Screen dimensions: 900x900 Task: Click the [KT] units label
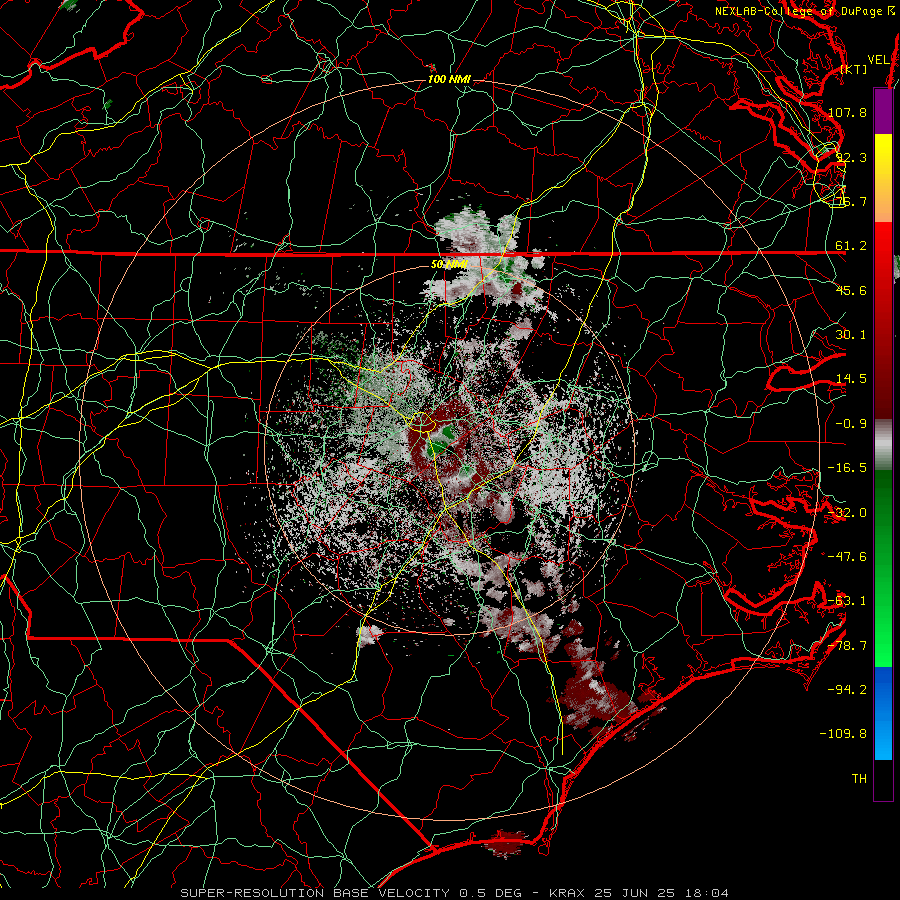click(854, 69)
